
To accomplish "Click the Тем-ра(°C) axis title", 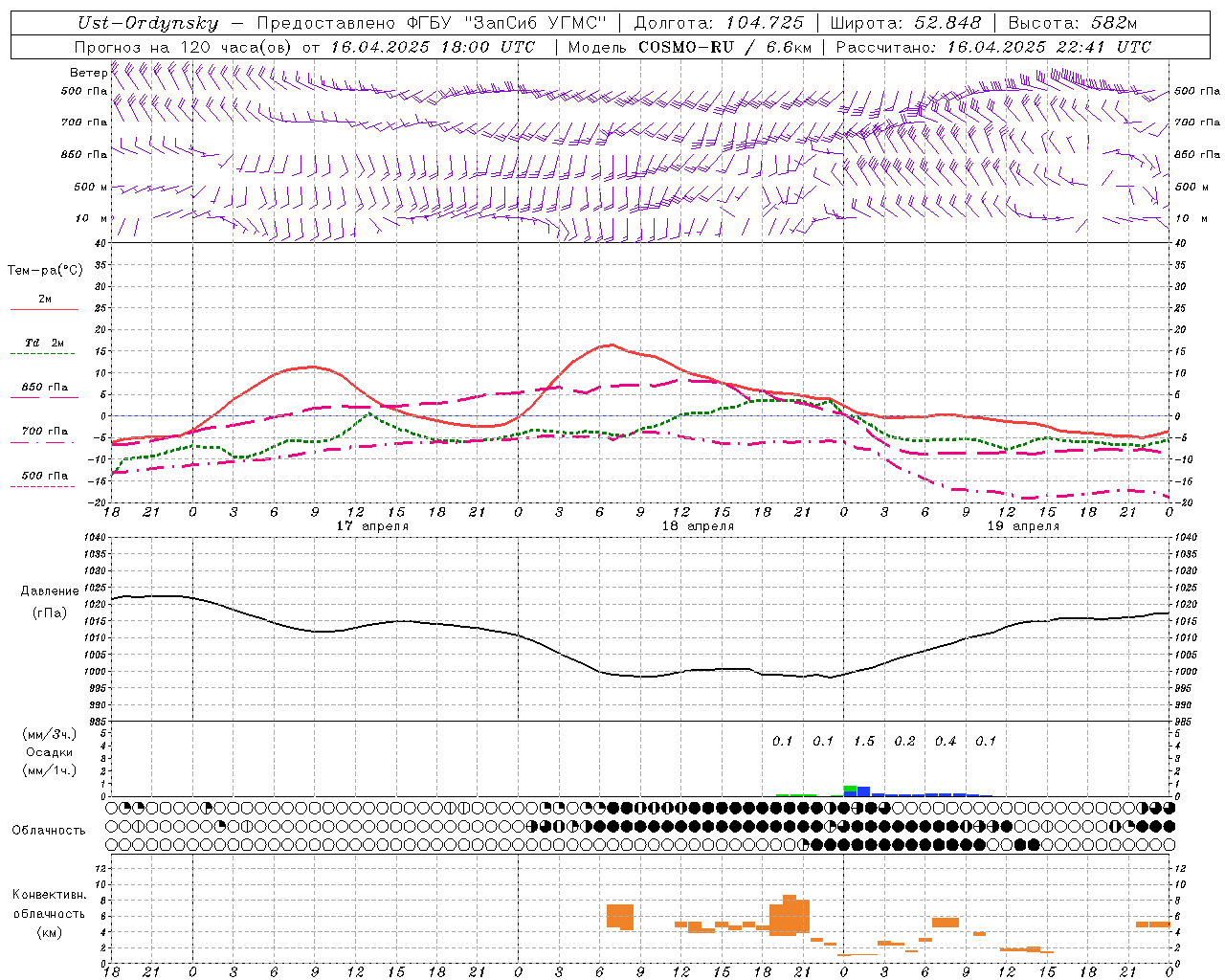I will [x=45, y=271].
